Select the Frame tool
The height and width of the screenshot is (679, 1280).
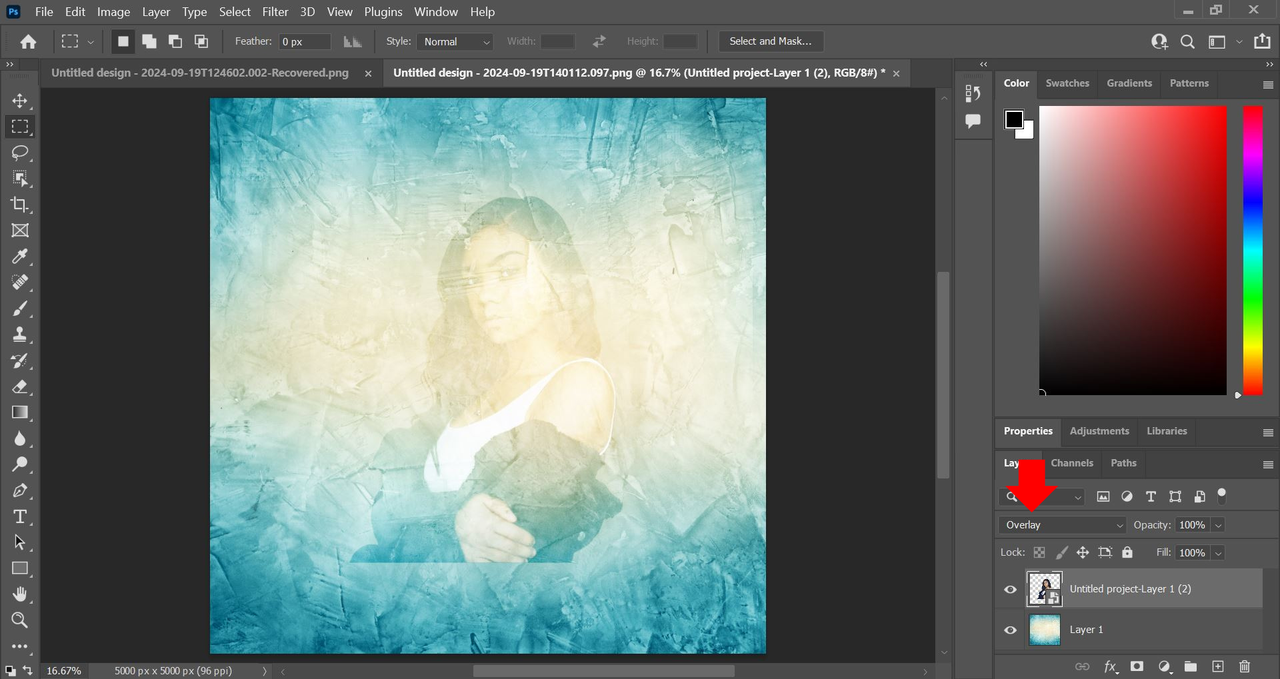coord(19,231)
